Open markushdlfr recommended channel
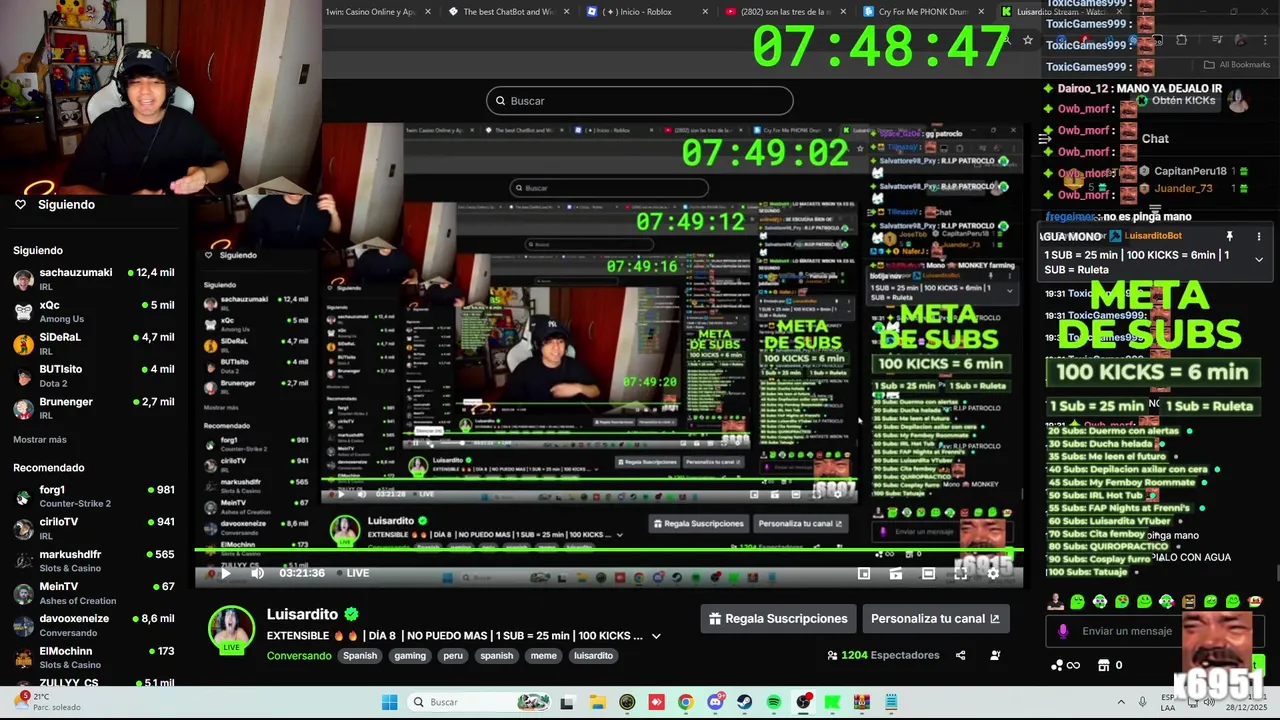Image resolution: width=1280 pixels, height=720 pixels. pos(93,560)
